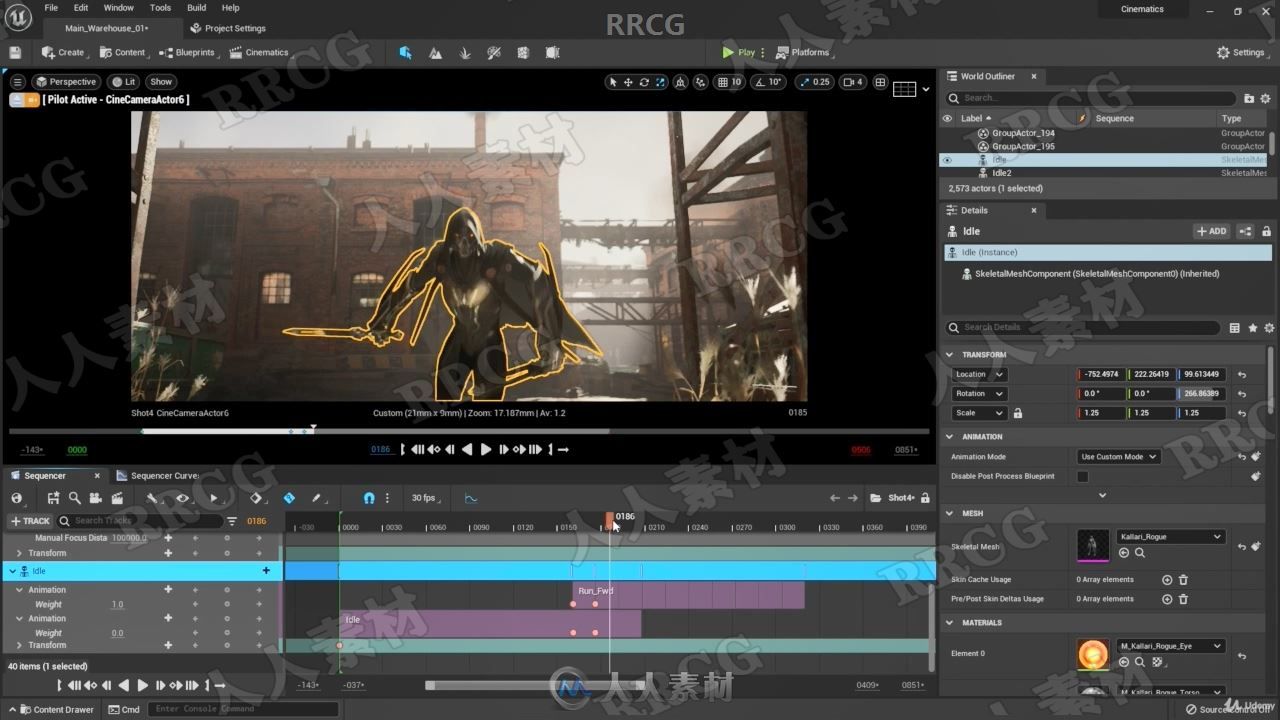Viewport: 1280px width, 720px height.
Task: Open World Outliner settings gear
Action: (1266, 98)
